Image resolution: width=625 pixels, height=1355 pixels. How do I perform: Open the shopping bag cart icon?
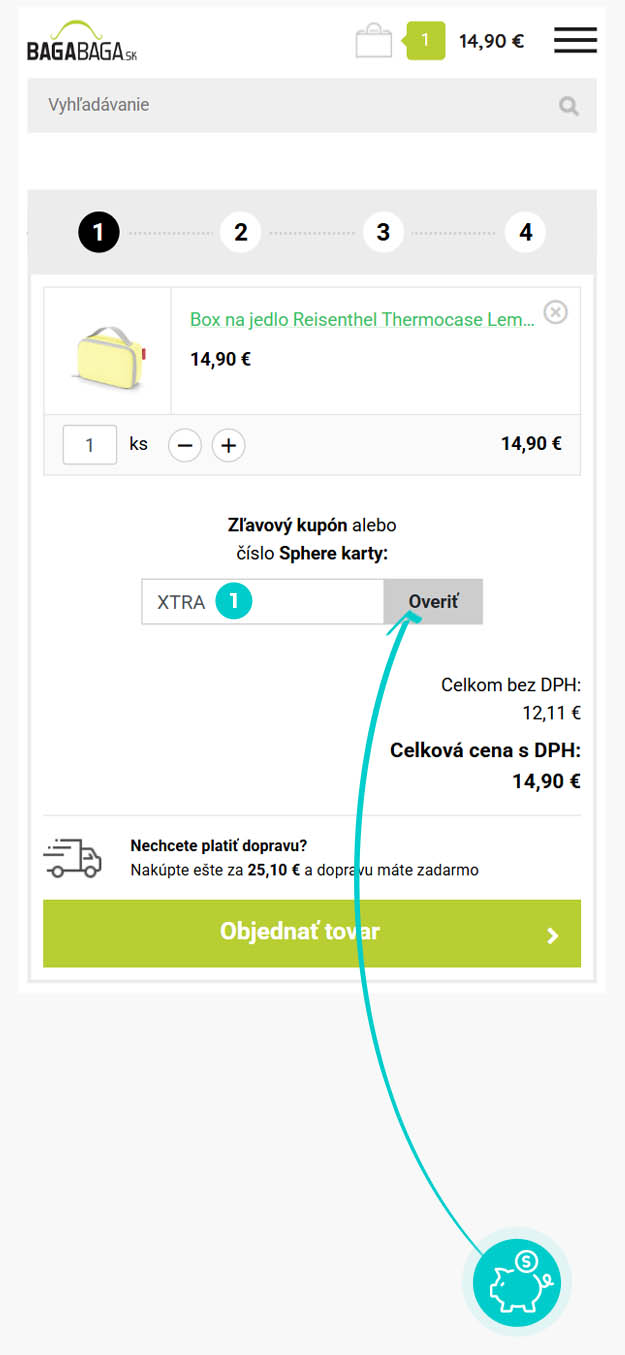coord(374,41)
